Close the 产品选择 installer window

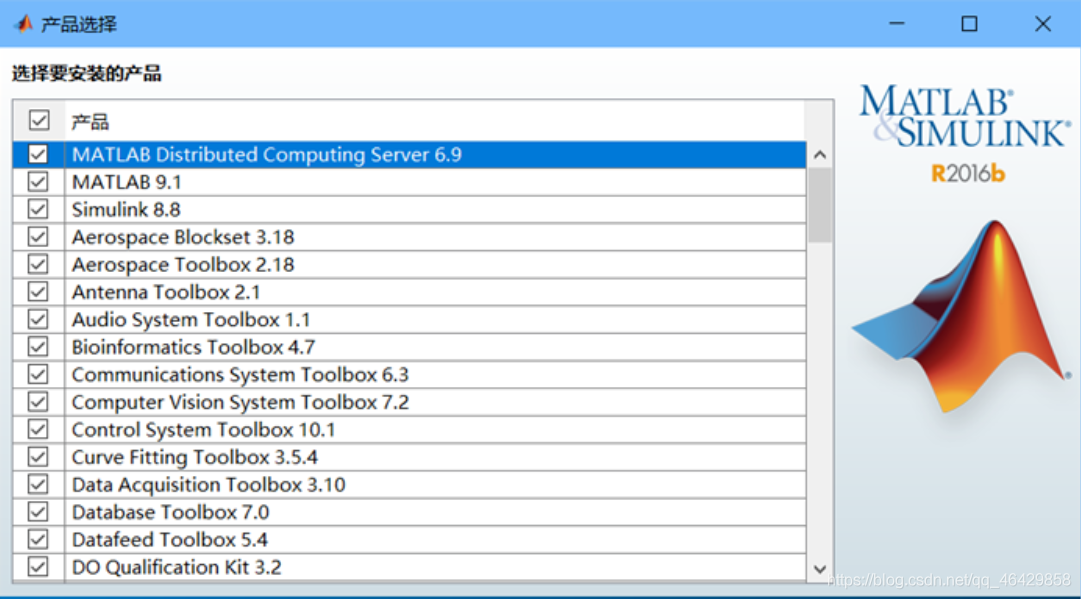pos(1042,24)
